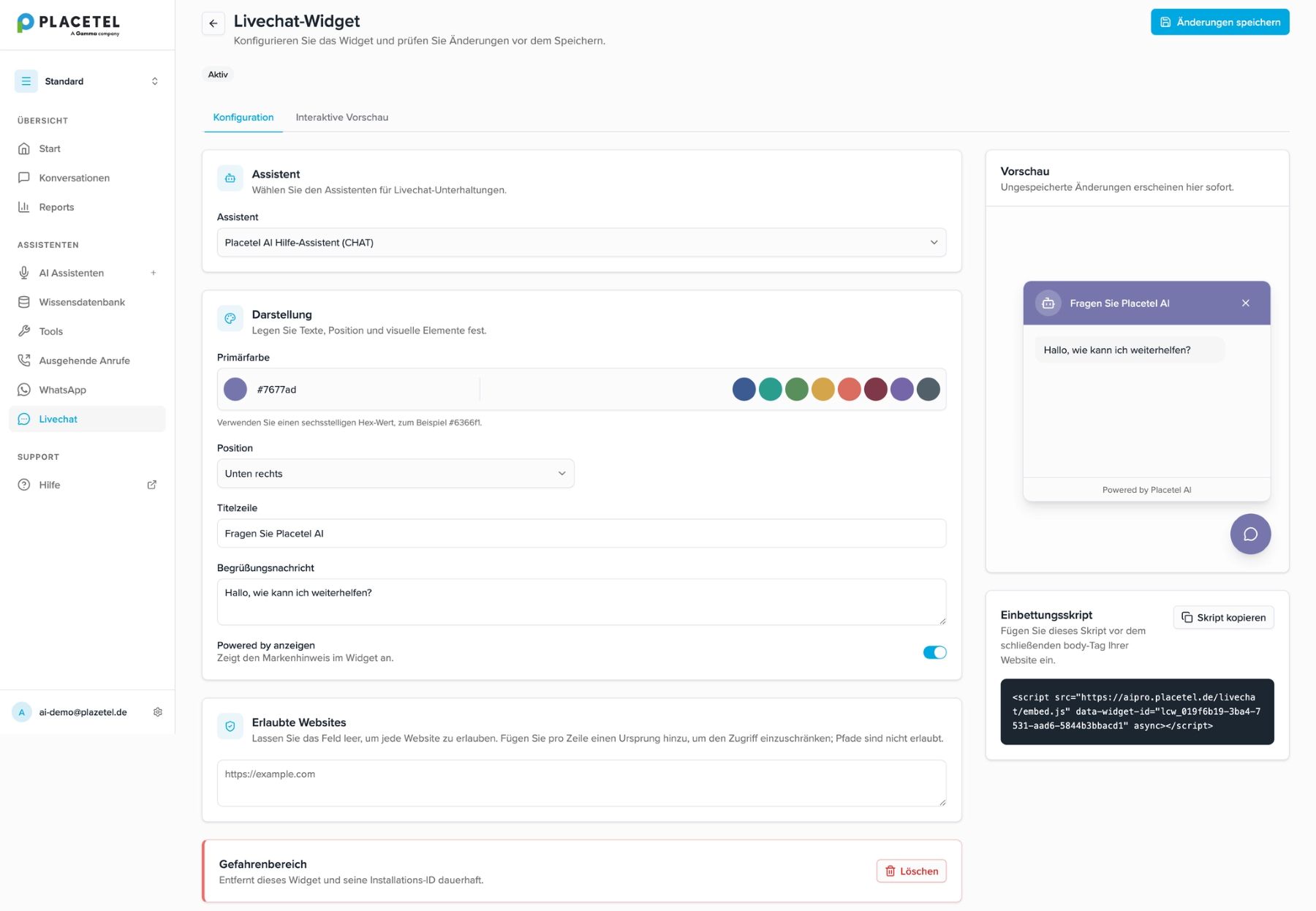The image size is (1316, 911).
Task: Click the Powered by Placetel AI footer
Action: (1147, 490)
